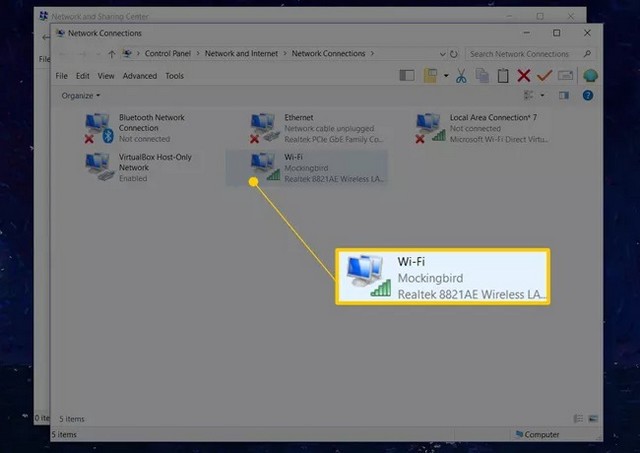Click Control Panel in the address path
This screenshot has width=640, height=453.
[171, 54]
